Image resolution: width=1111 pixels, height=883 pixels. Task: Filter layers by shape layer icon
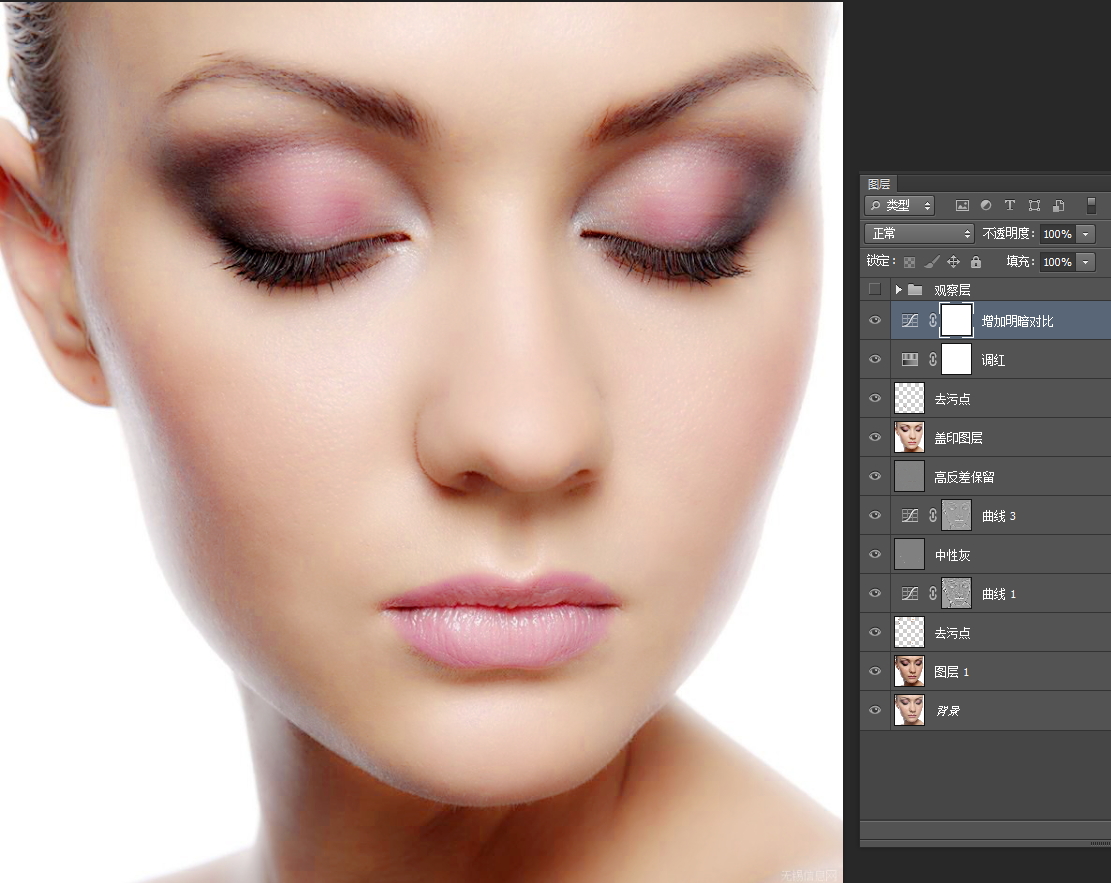(x=1034, y=206)
